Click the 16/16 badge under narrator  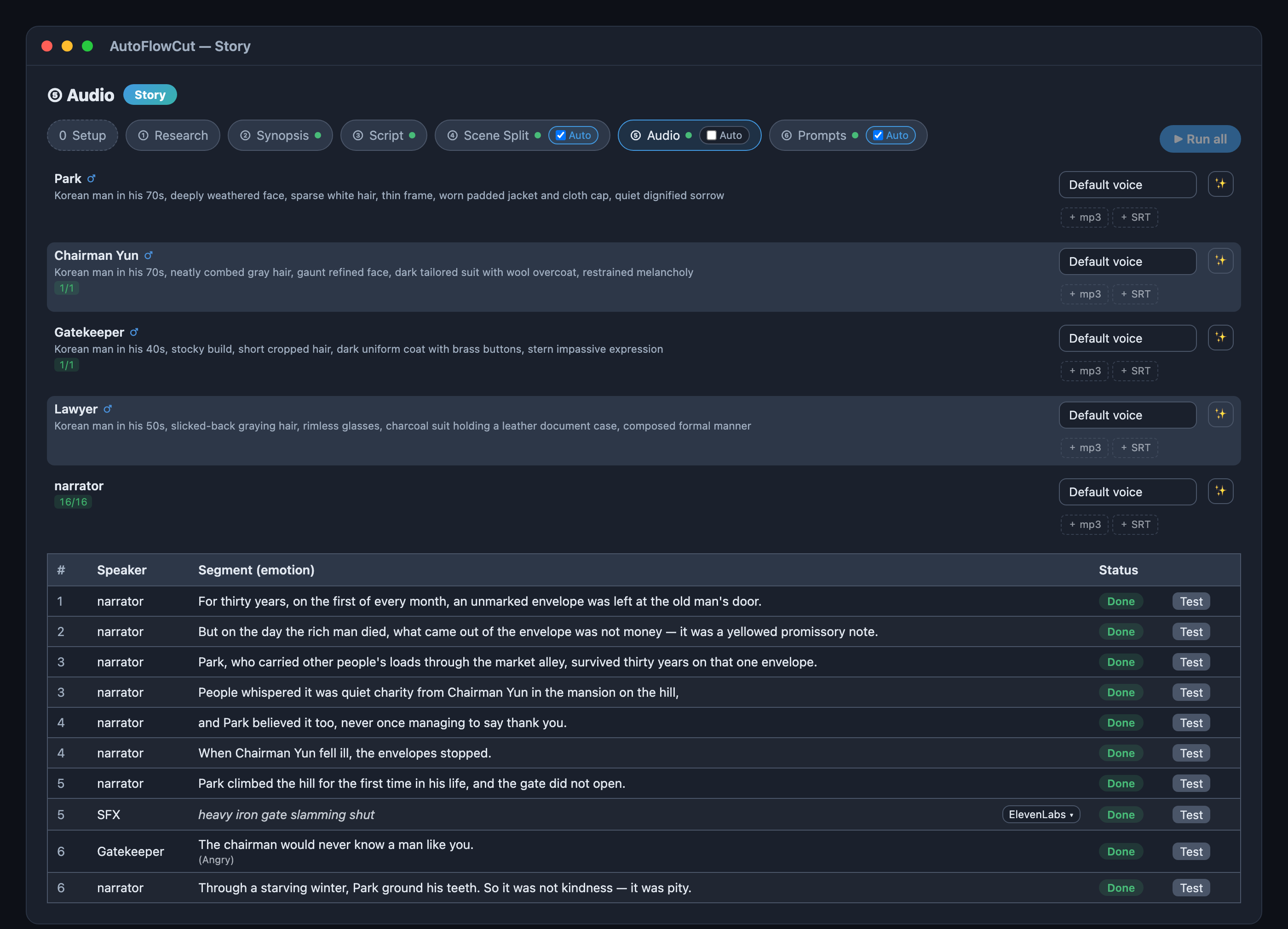[73, 502]
